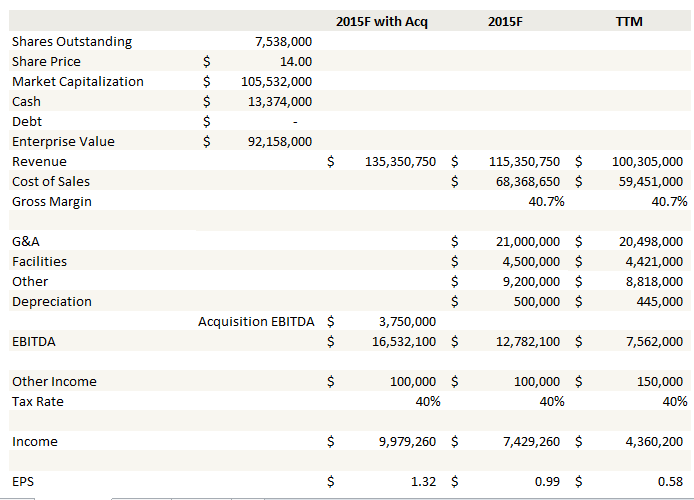
Task: Select the TTM column header
Action: pos(630,21)
